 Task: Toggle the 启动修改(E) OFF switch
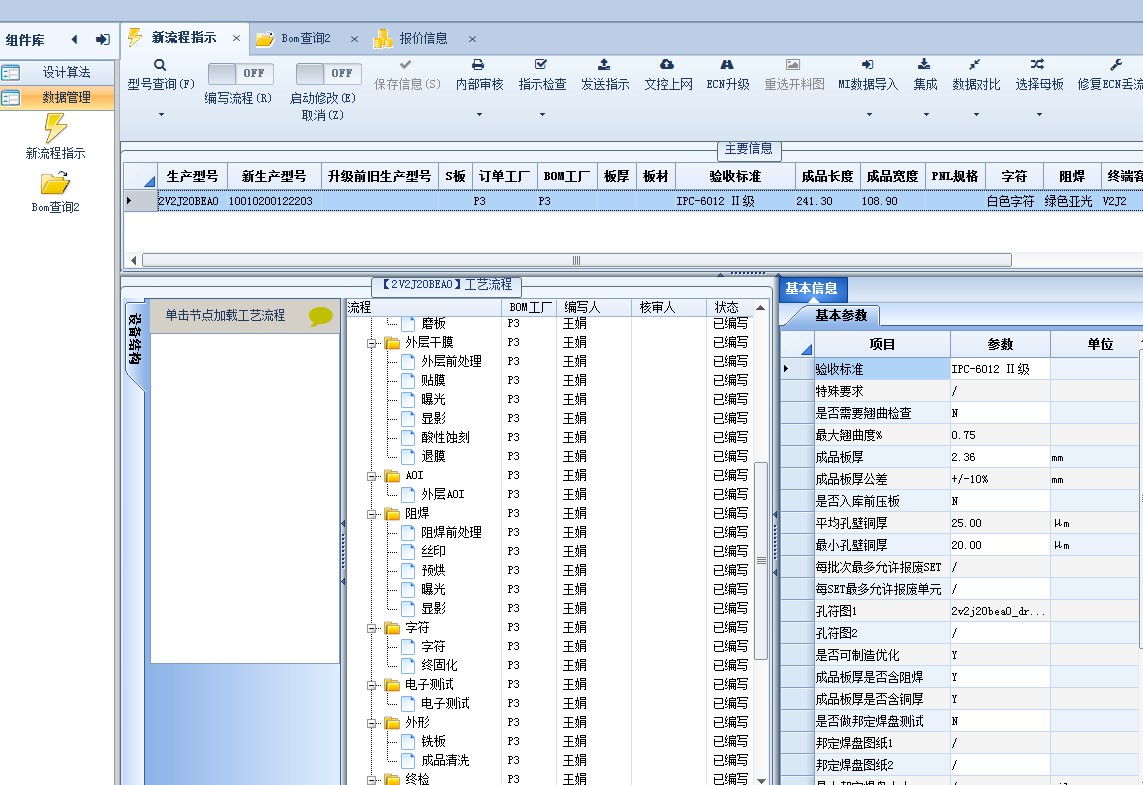[x=329, y=74]
